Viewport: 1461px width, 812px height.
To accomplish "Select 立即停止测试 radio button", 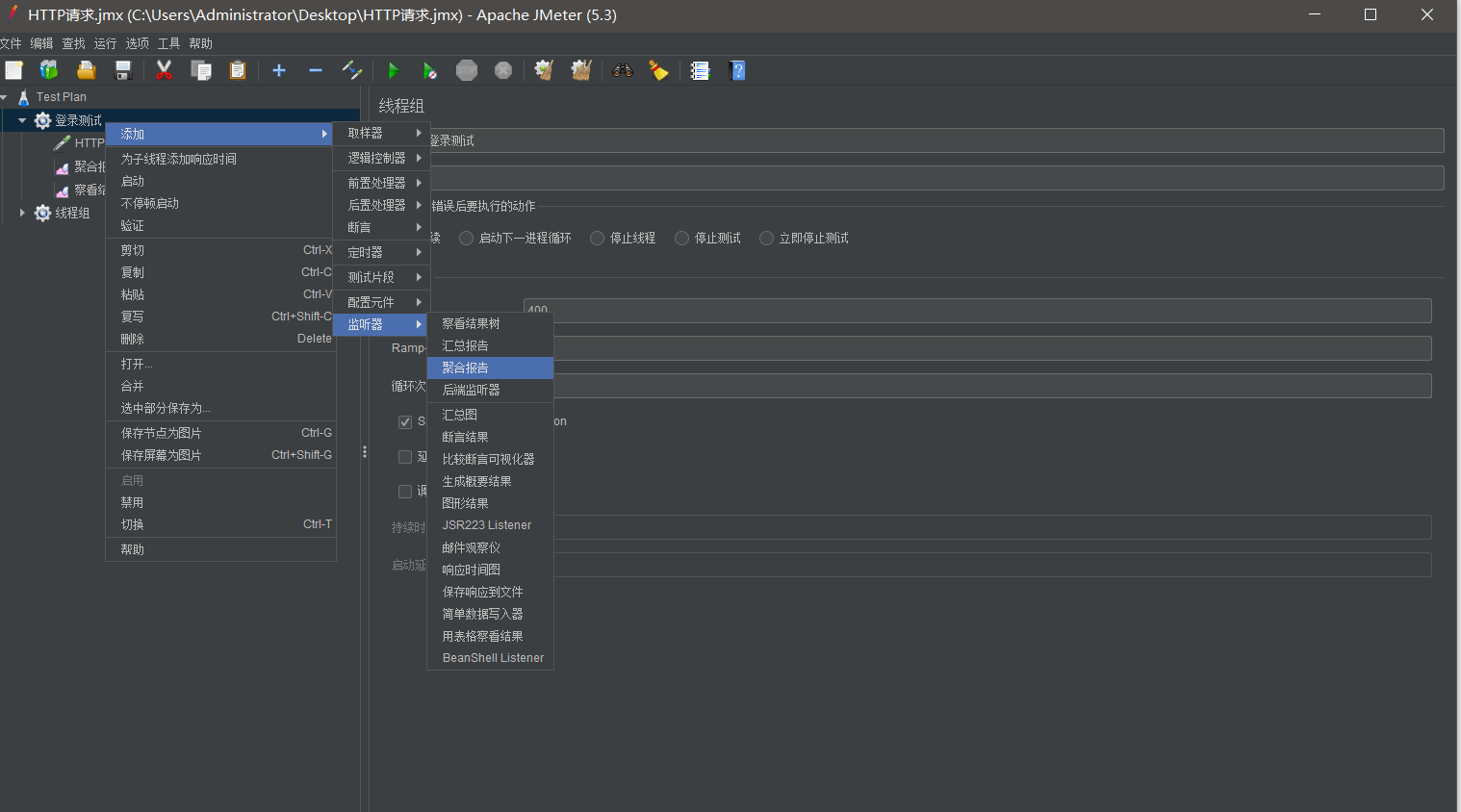I will pos(766,238).
